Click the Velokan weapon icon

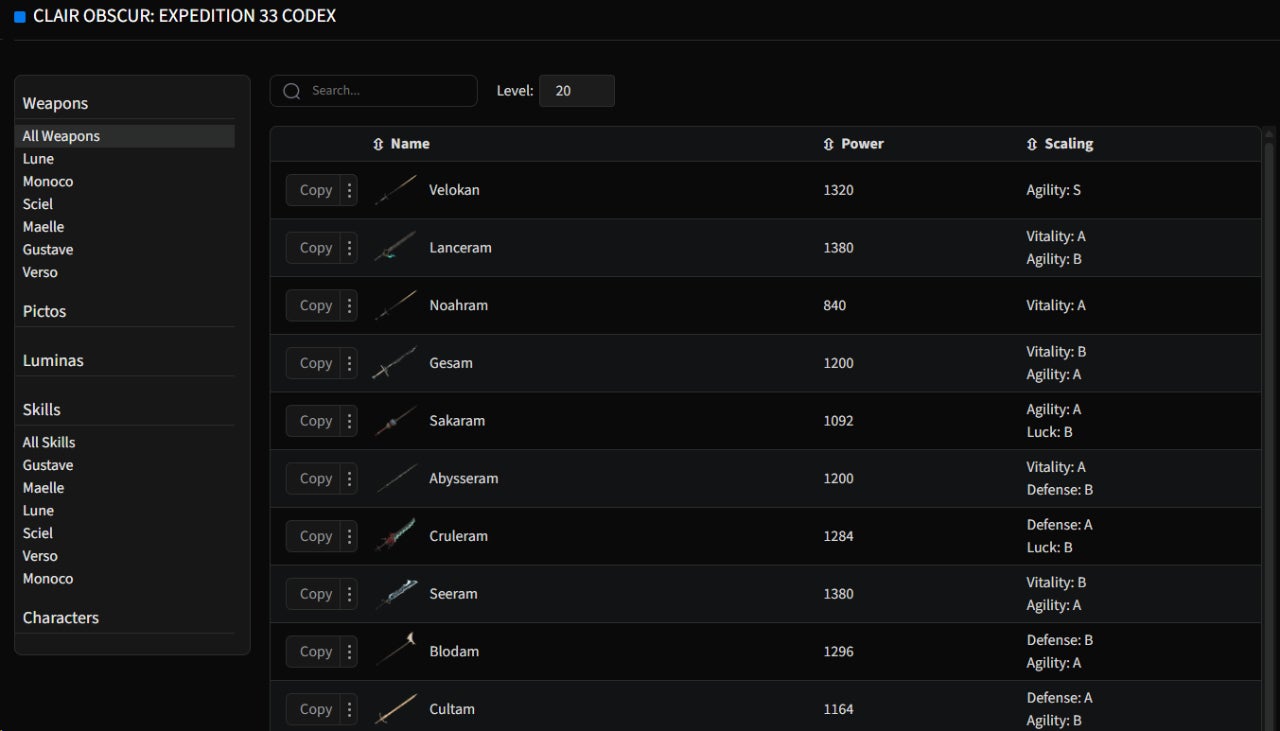[396, 190]
